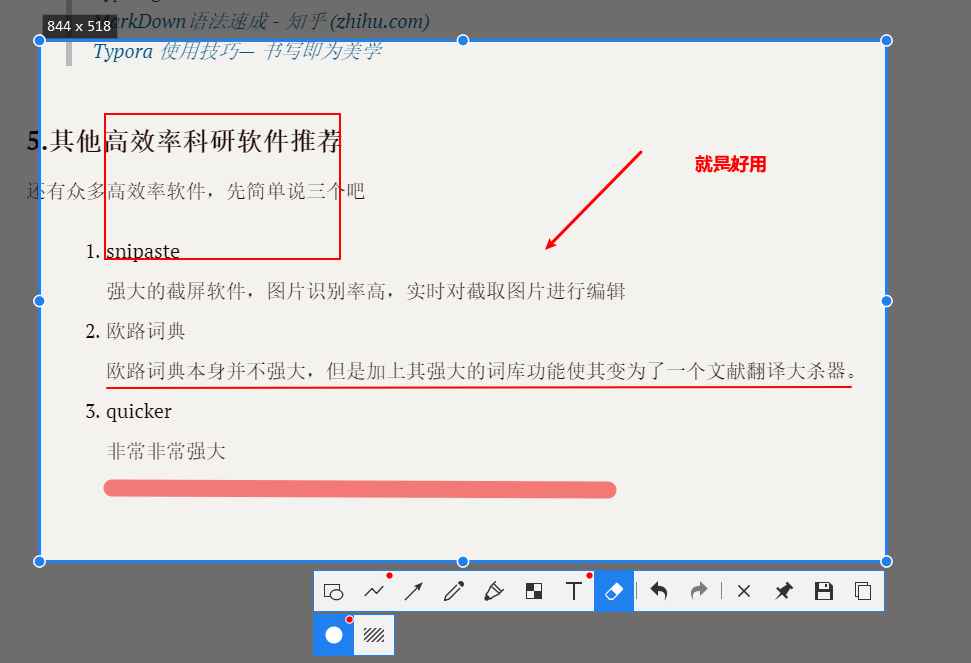Select the polyline tool
The image size is (971, 663).
(x=374, y=591)
